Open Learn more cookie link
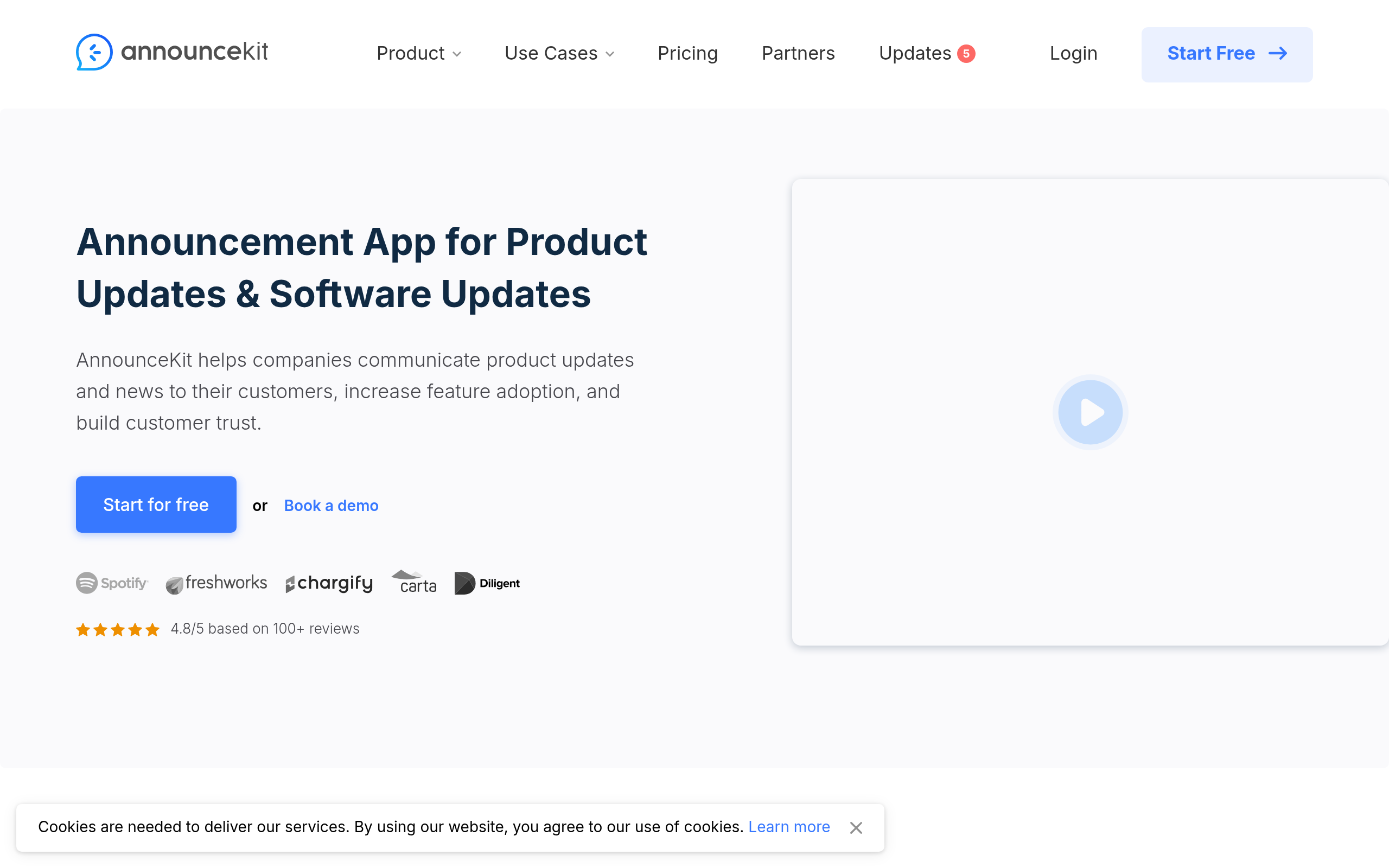The width and height of the screenshot is (1389, 868). 788,827
